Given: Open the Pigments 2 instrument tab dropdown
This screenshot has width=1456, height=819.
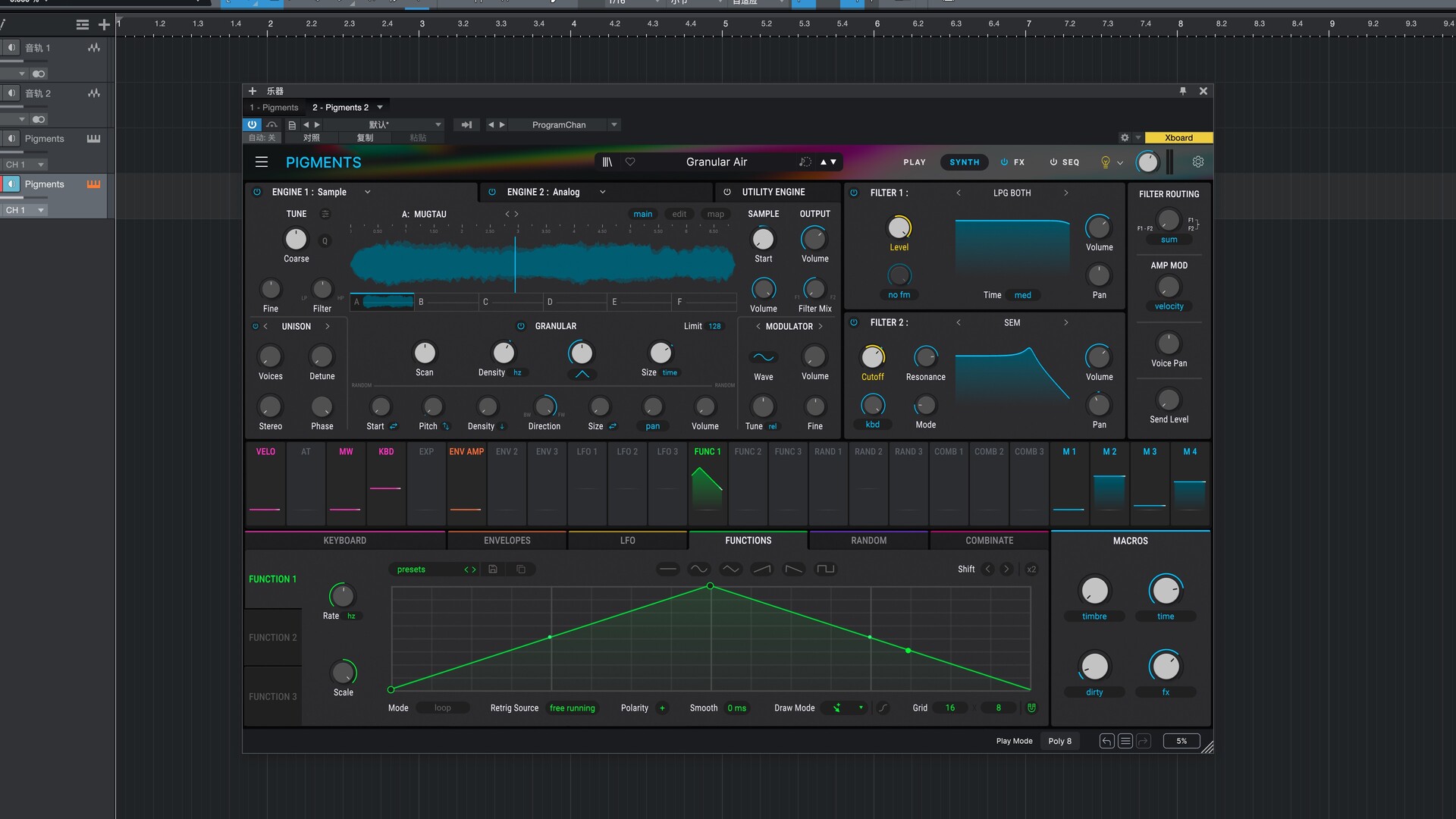Looking at the screenshot, I should tap(380, 107).
